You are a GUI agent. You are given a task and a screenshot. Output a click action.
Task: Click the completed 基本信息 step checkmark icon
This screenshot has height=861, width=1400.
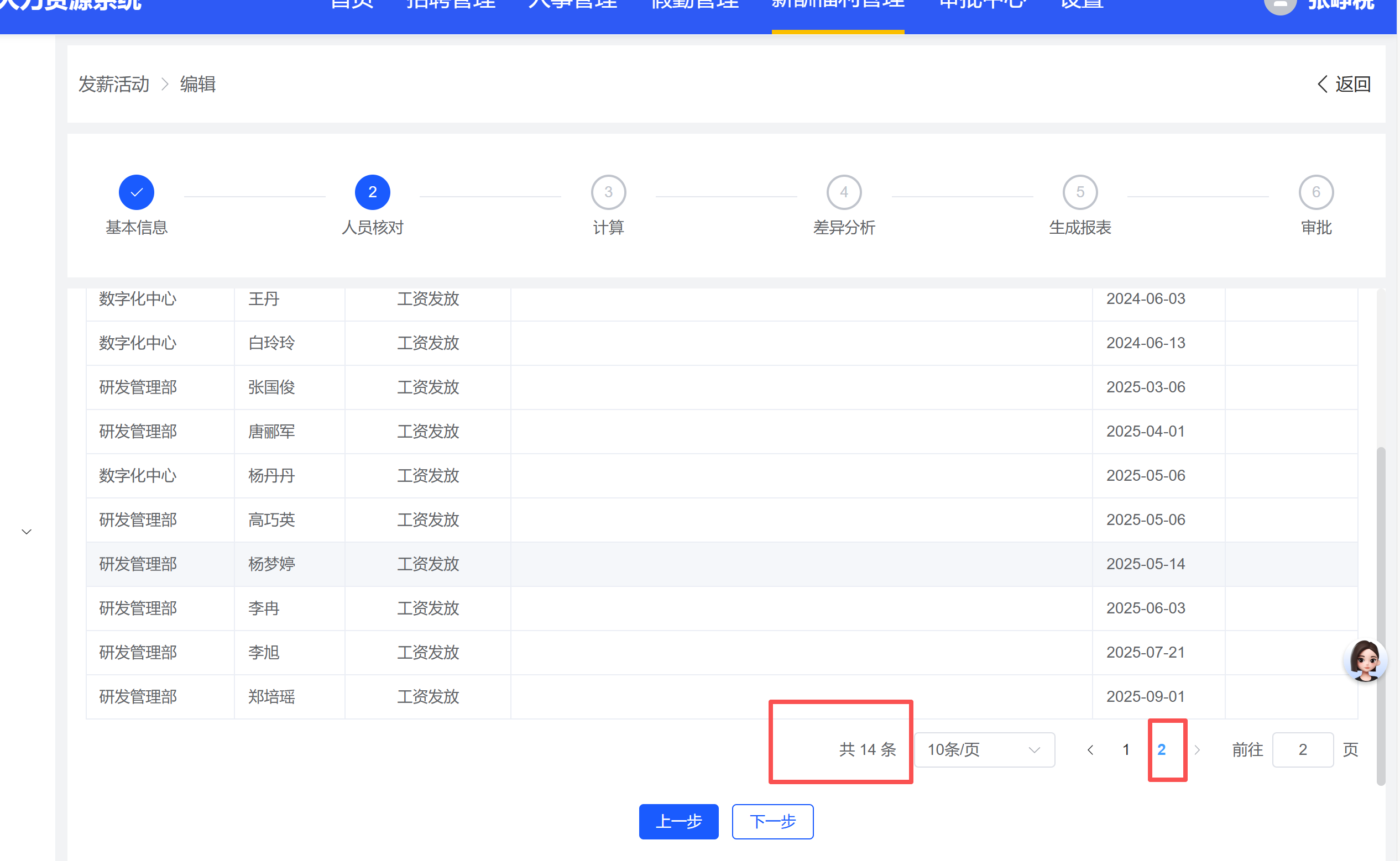(136, 192)
